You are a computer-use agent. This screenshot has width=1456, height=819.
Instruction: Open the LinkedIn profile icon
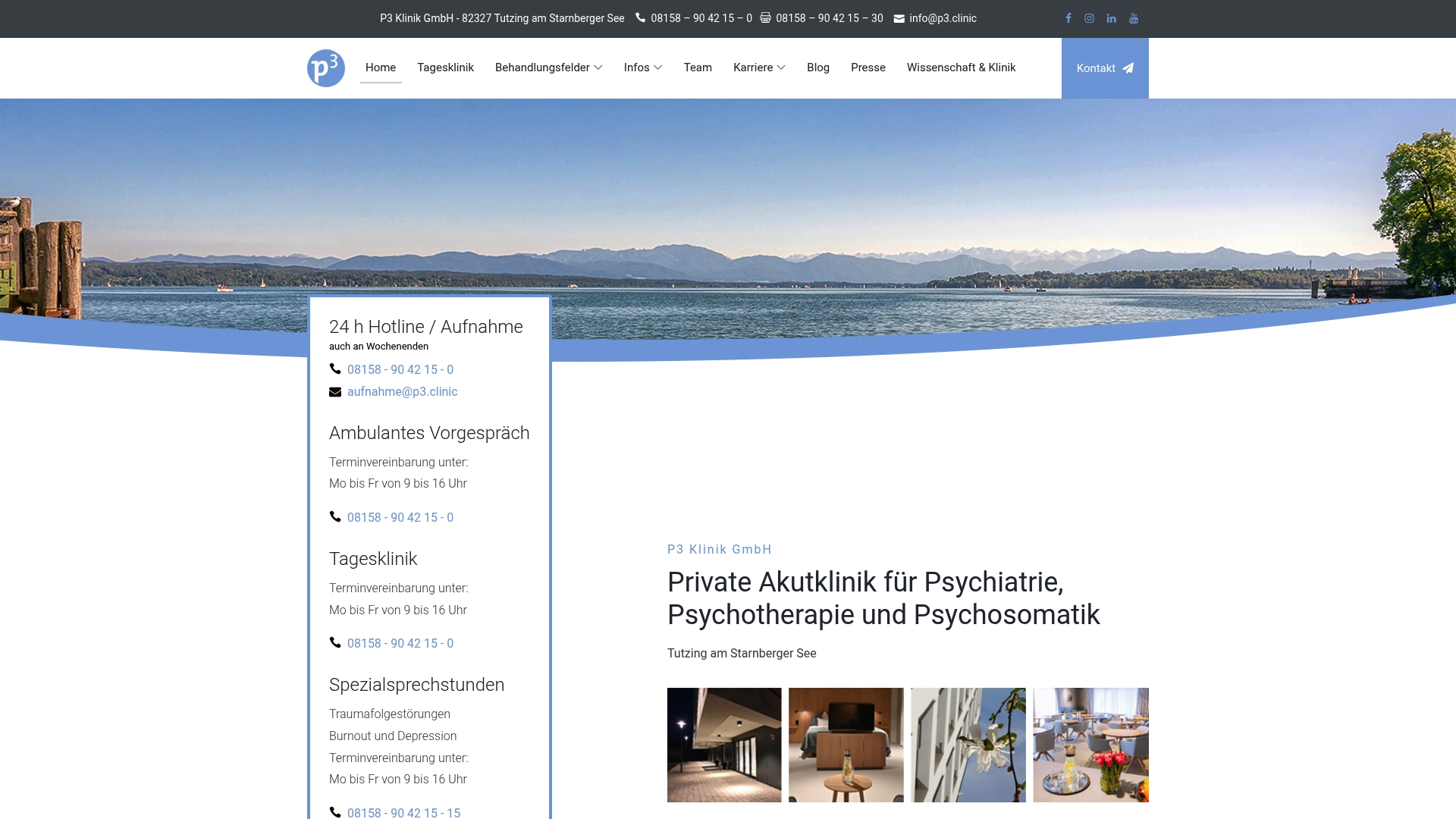(1111, 18)
